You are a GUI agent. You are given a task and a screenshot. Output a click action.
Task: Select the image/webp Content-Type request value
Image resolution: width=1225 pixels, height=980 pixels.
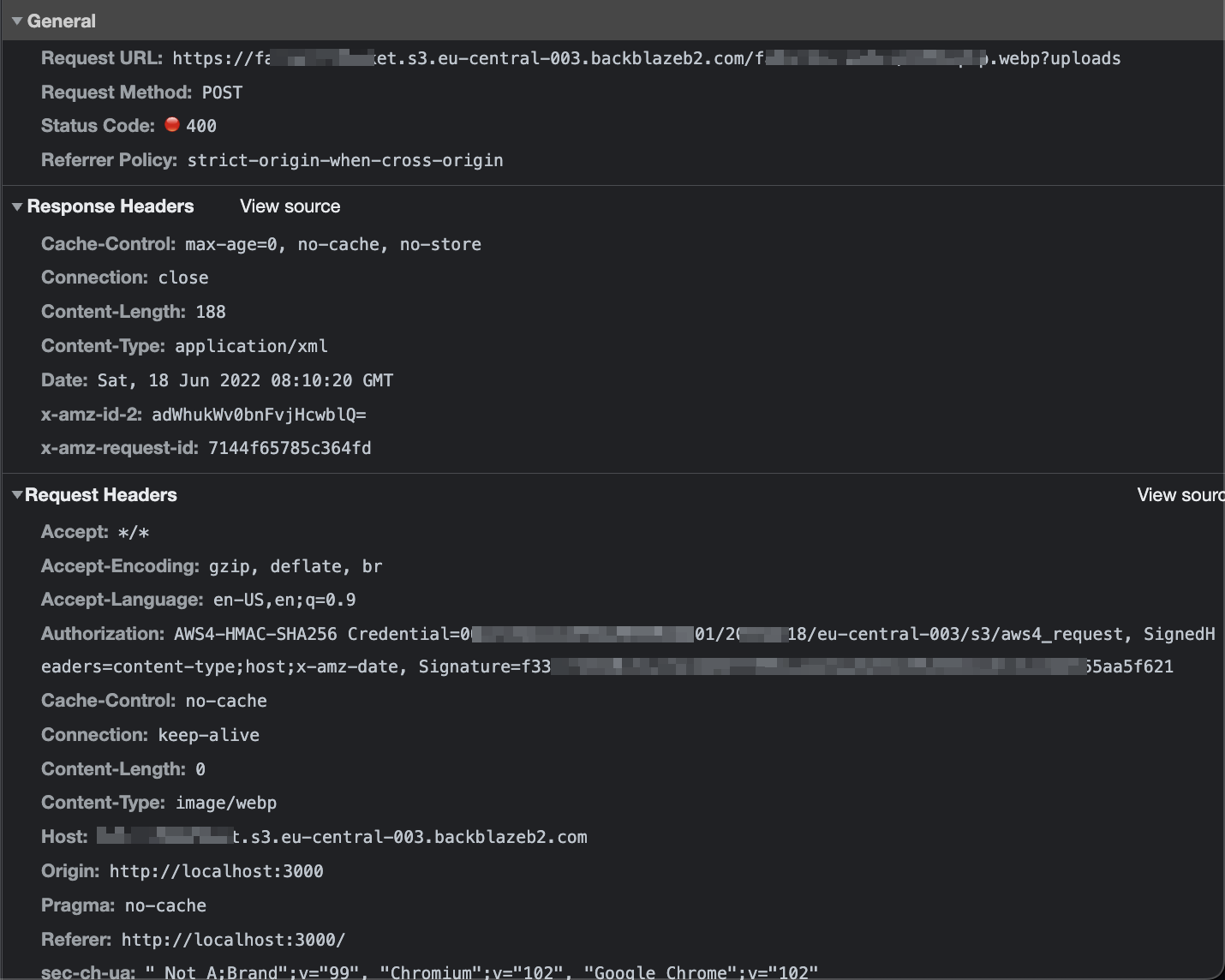(x=226, y=803)
